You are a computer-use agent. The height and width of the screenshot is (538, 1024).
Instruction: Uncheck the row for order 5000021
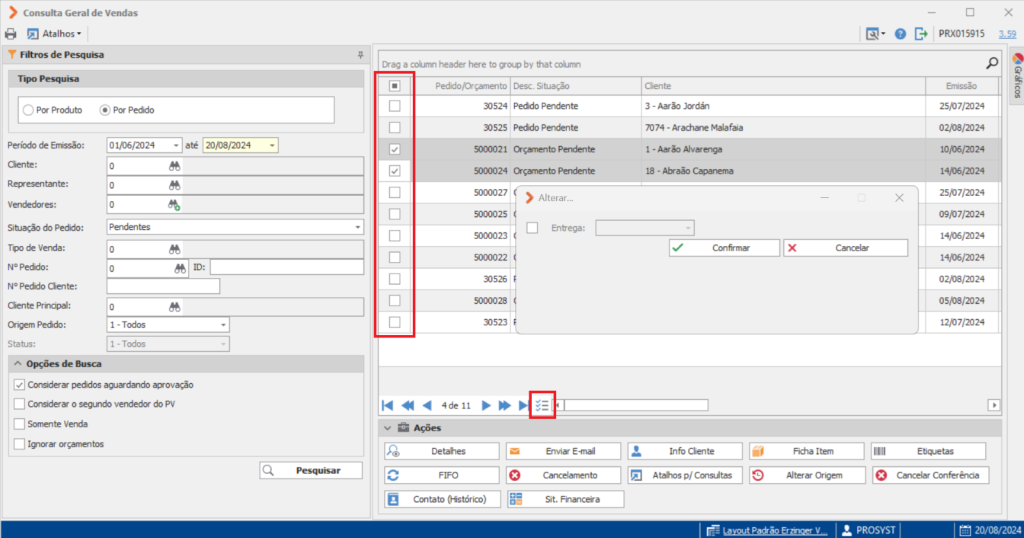394,149
